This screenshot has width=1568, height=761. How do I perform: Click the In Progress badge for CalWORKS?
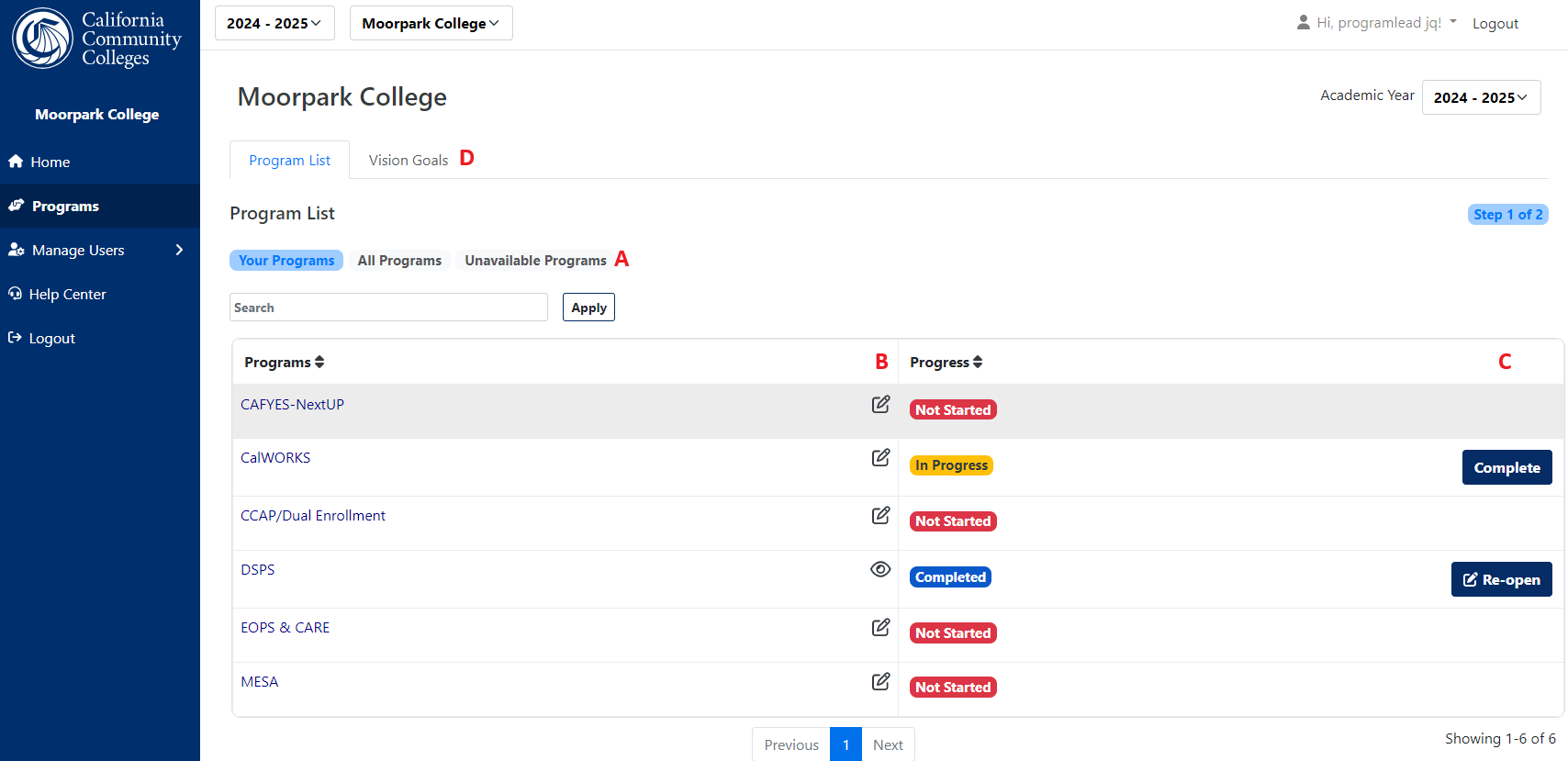pos(951,465)
